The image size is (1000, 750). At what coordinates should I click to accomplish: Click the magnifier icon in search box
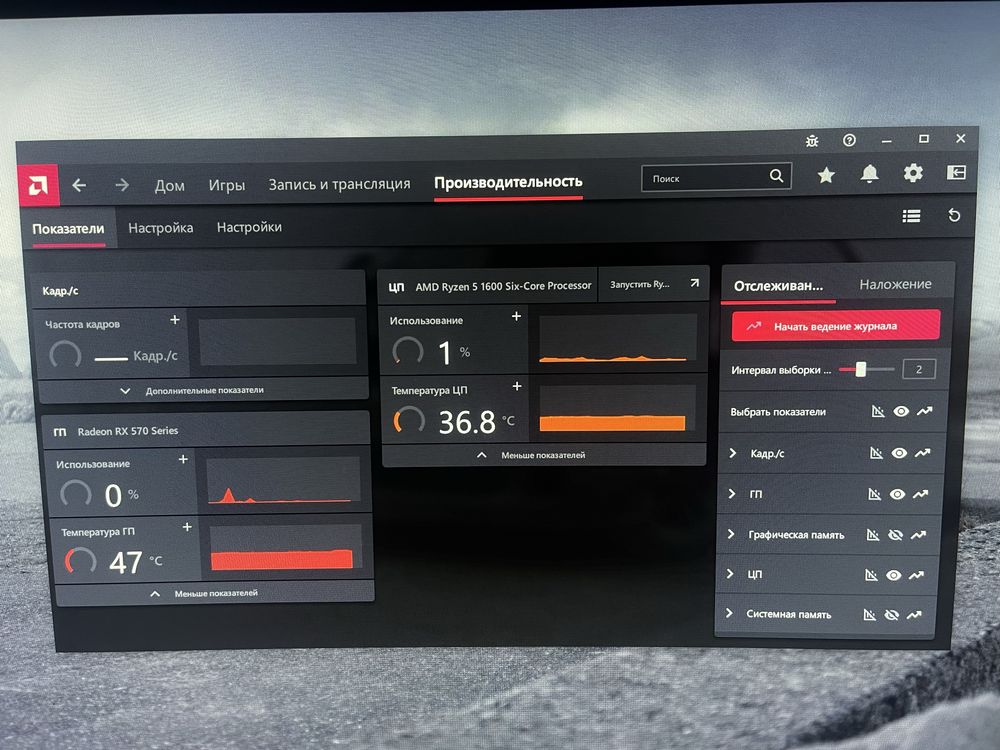coord(776,176)
